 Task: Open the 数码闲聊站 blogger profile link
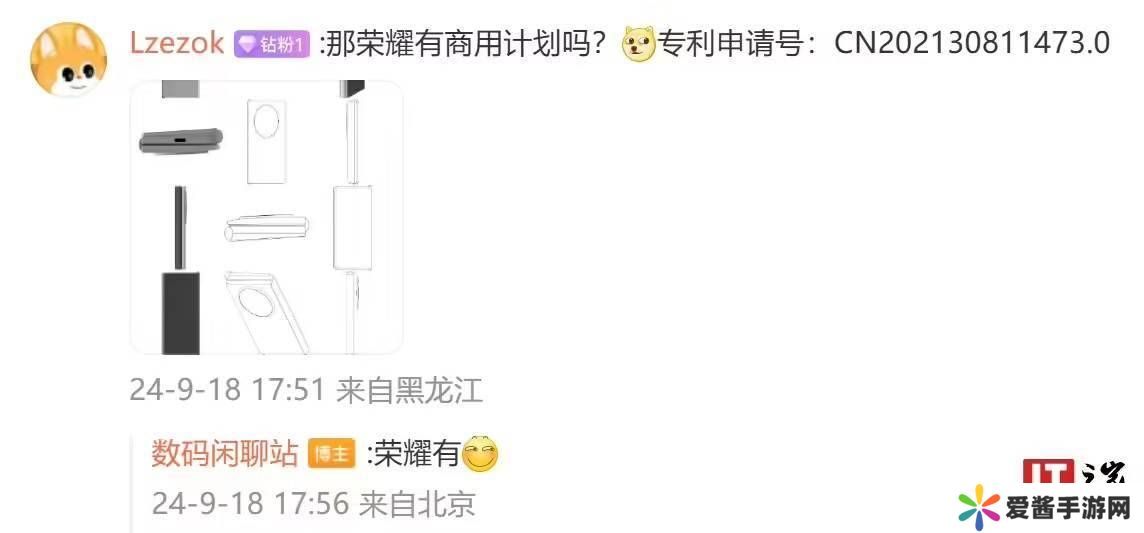[225, 454]
